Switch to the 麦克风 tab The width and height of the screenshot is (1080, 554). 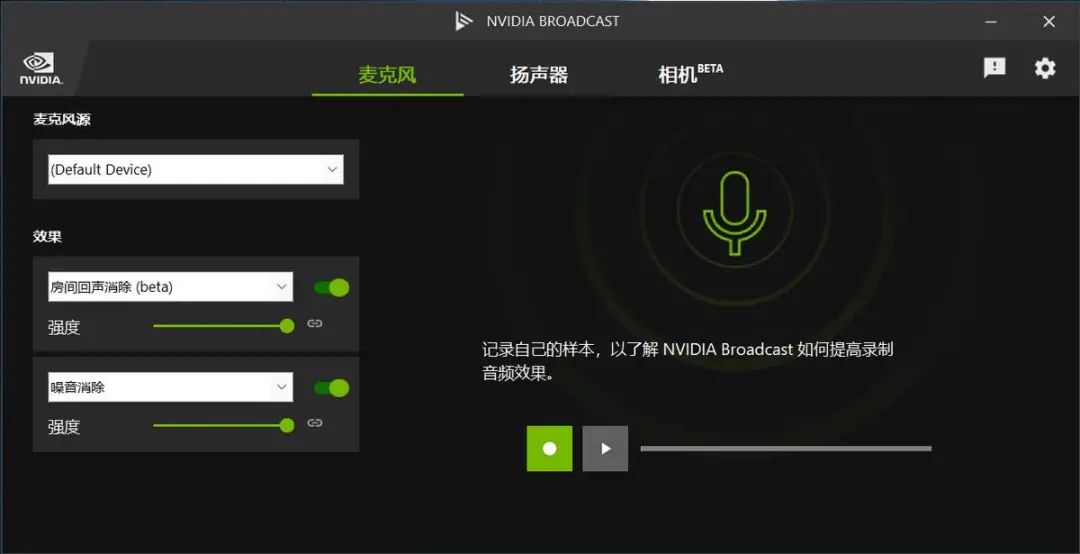coord(387,74)
